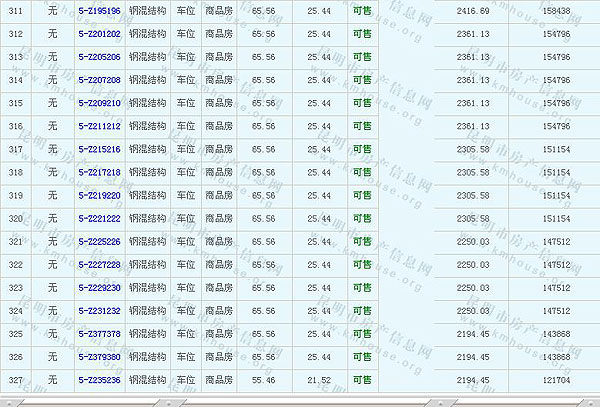Click the 5-Z219220 link
This screenshot has height=407, width=600.
point(99,195)
